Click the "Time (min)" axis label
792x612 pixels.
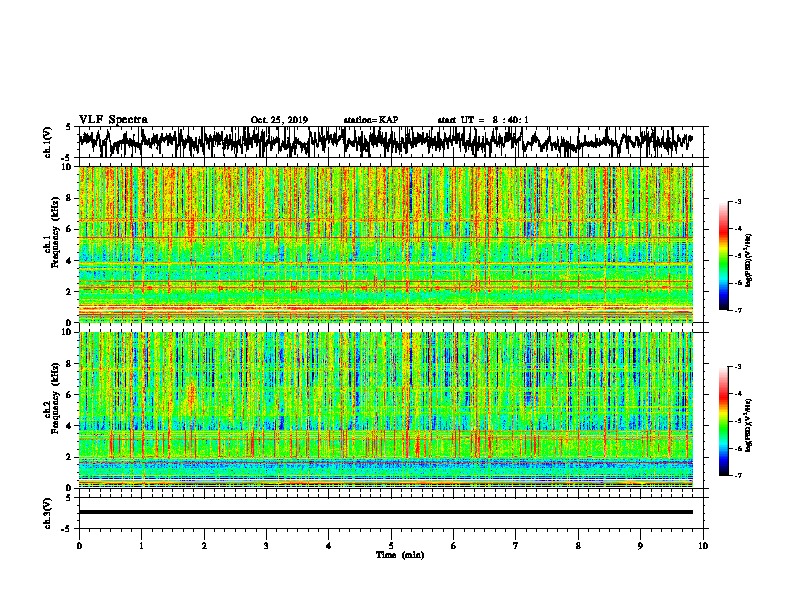point(400,555)
